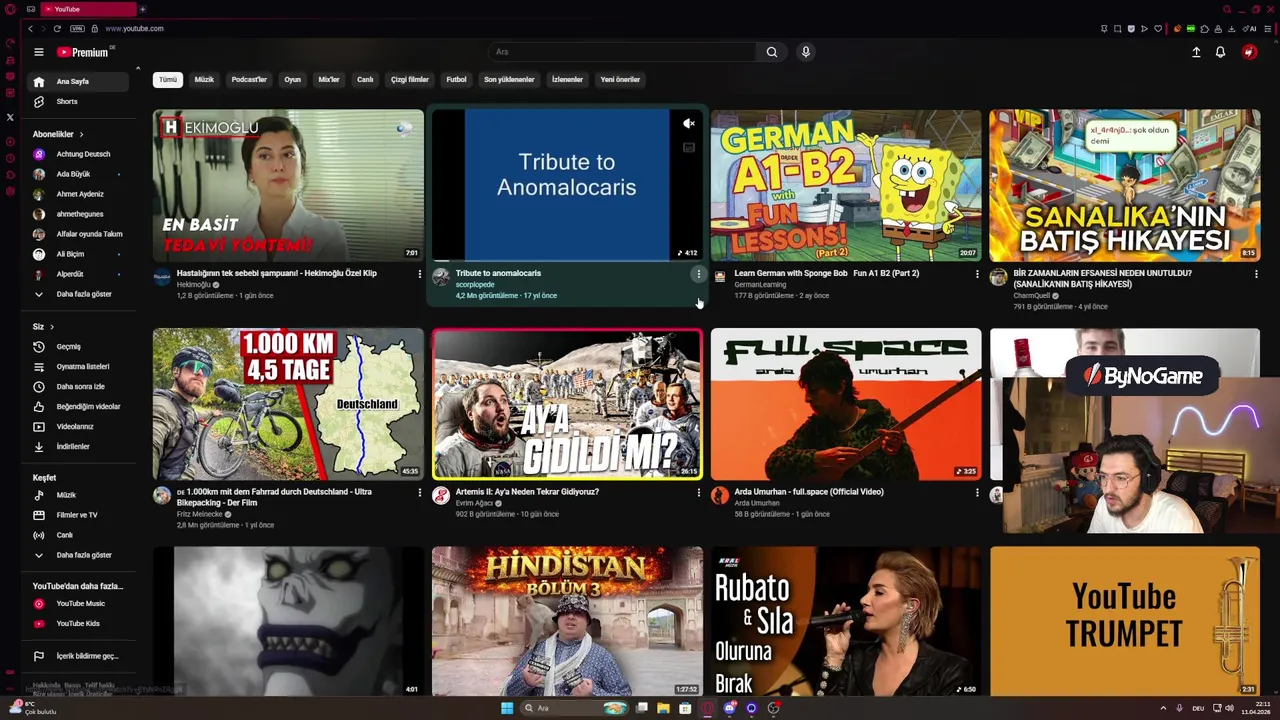
Task: Open the Opera menu logo
Action: pos(10,9)
